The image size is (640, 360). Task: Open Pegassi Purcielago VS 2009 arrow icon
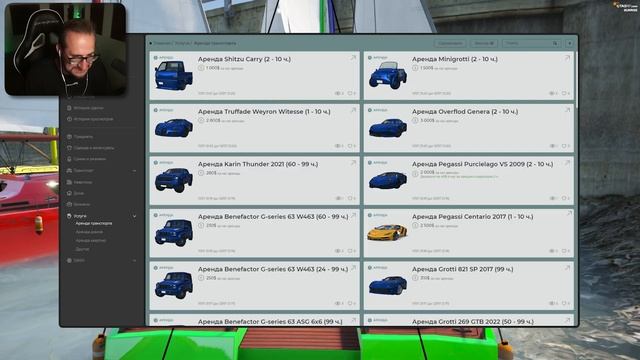point(567,163)
